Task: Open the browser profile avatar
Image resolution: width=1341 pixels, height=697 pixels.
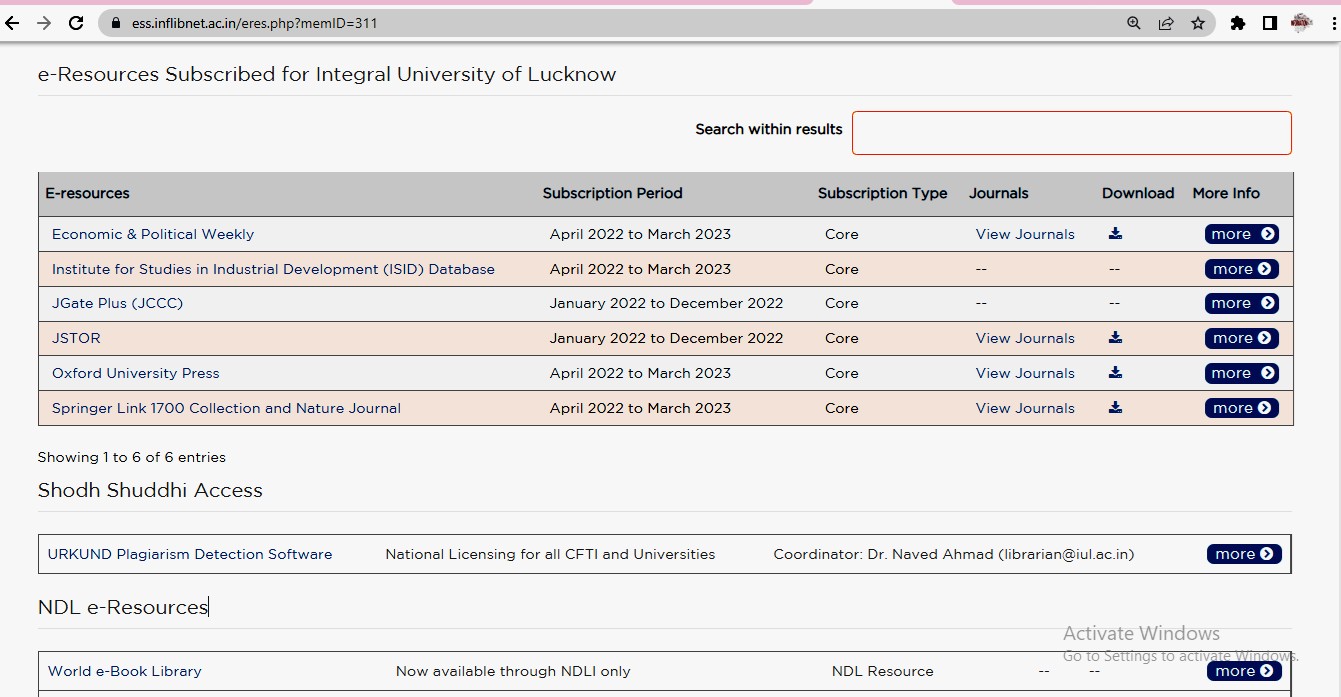Action: point(1301,23)
